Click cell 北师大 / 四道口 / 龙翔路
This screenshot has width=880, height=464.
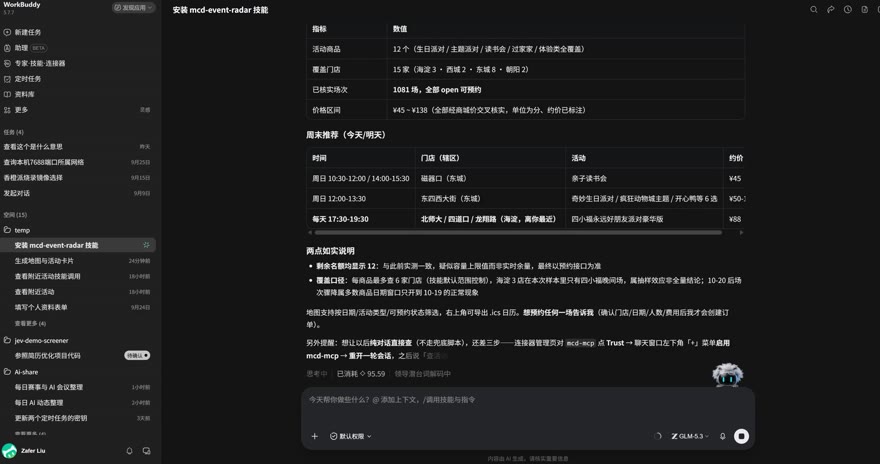(x=488, y=219)
